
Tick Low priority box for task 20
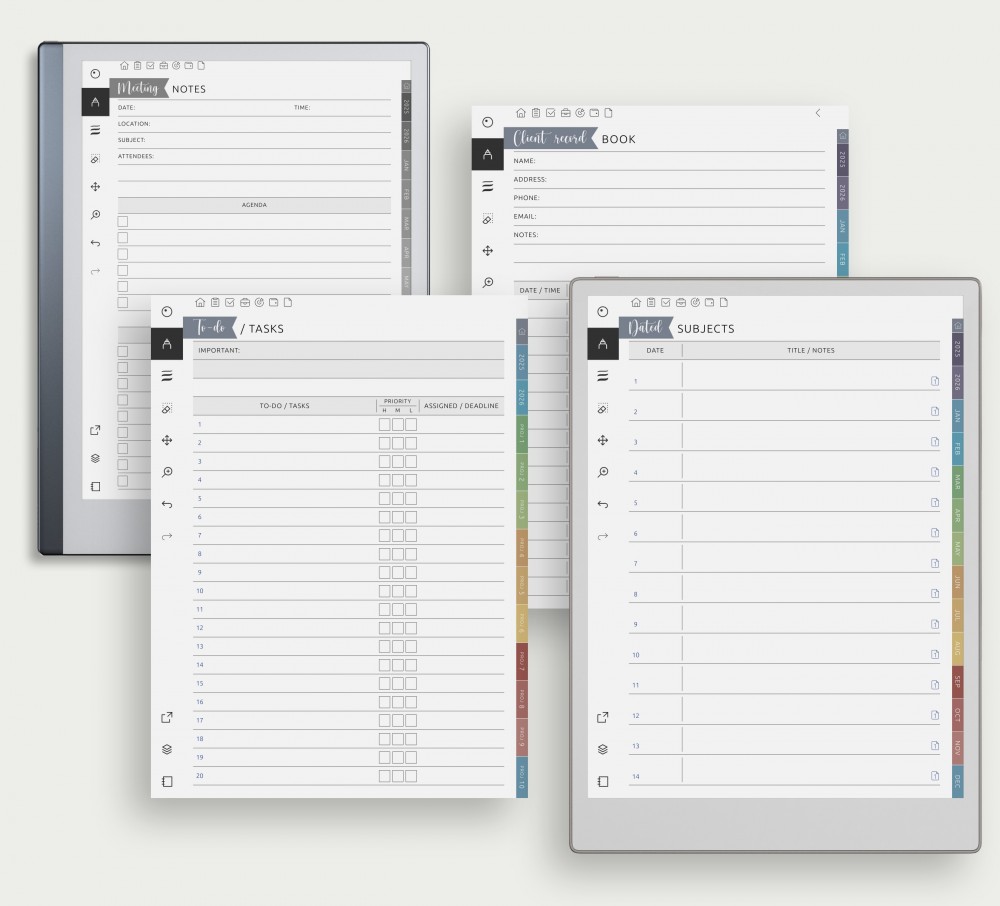(411, 776)
